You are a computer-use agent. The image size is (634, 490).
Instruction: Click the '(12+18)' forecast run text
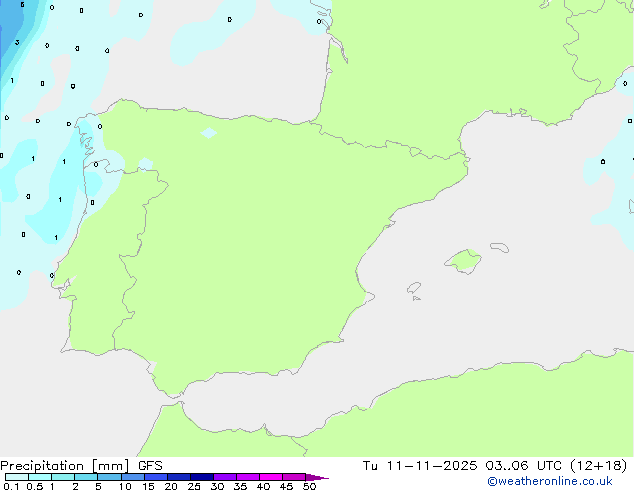coord(599,466)
